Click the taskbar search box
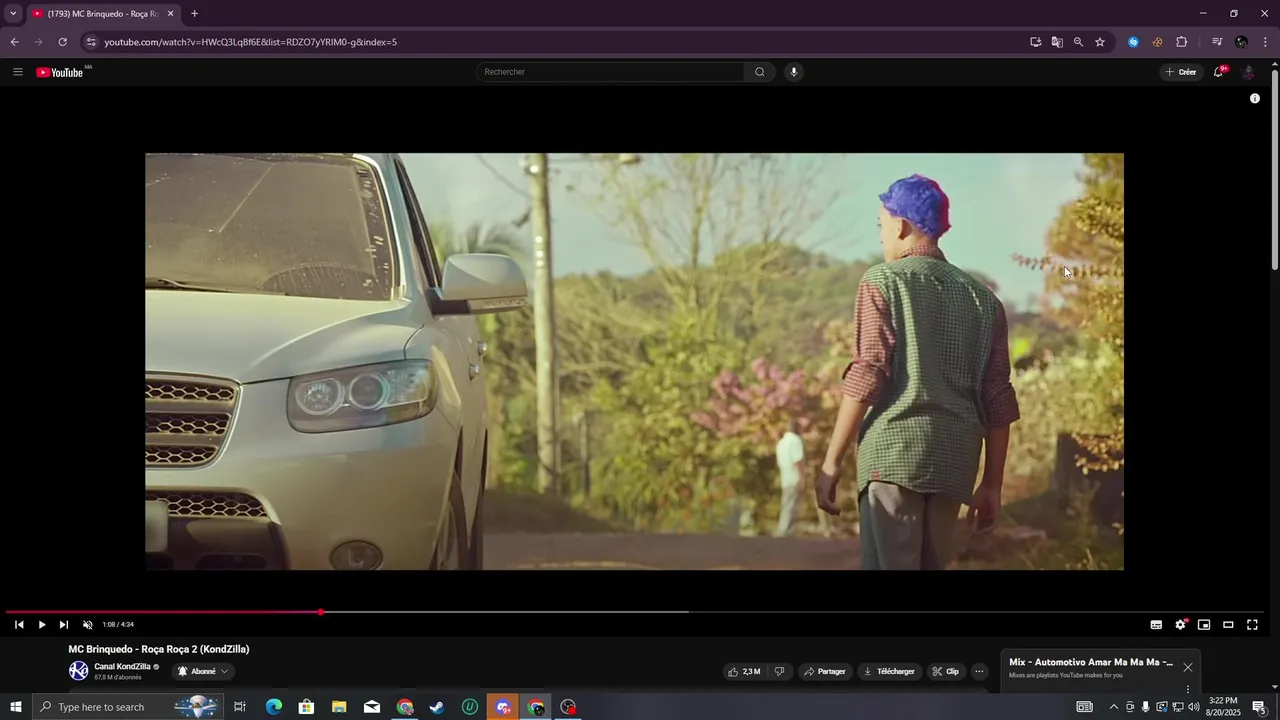This screenshot has height=720, width=1280. (x=127, y=707)
